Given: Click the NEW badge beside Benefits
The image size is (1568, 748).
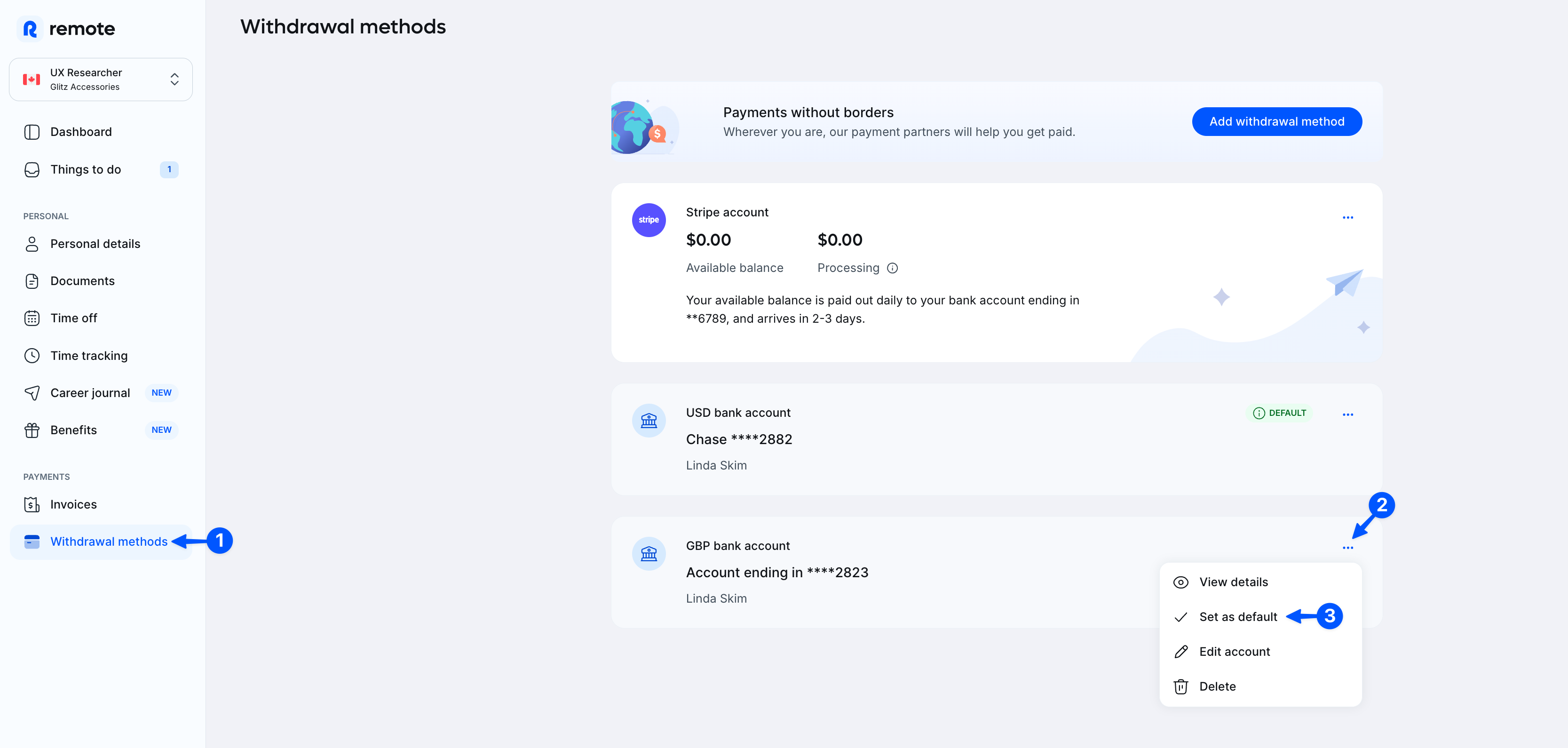Looking at the screenshot, I should 161,430.
